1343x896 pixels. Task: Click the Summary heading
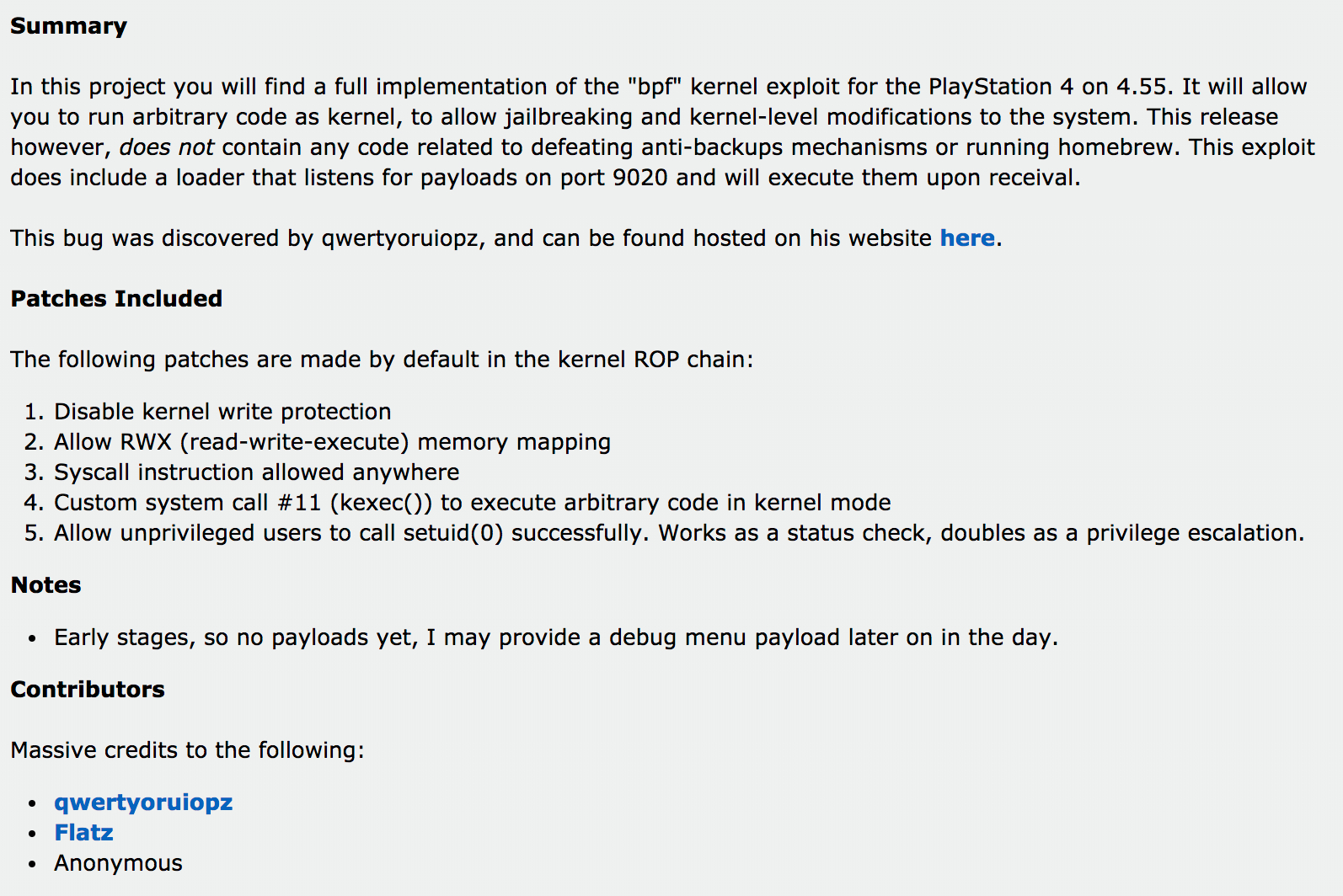tap(68, 26)
